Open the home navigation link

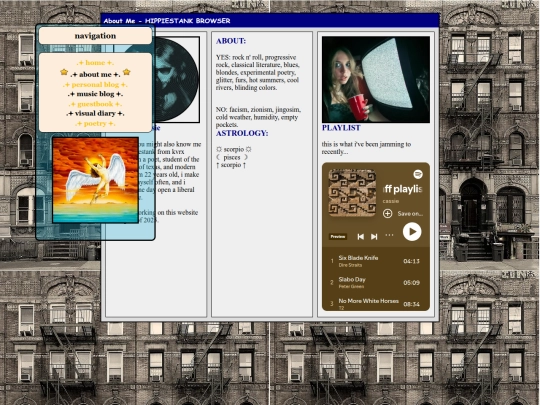coord(95,63)
